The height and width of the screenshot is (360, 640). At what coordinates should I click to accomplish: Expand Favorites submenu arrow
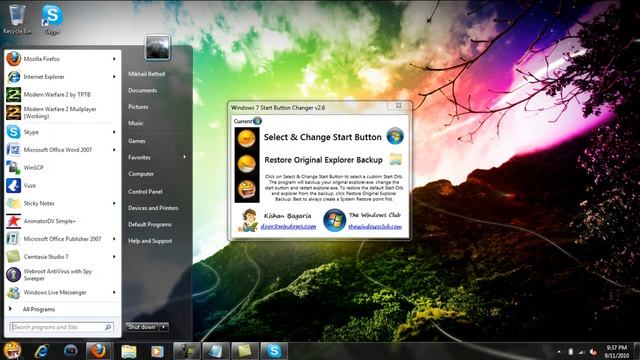(x=184, y=157)
